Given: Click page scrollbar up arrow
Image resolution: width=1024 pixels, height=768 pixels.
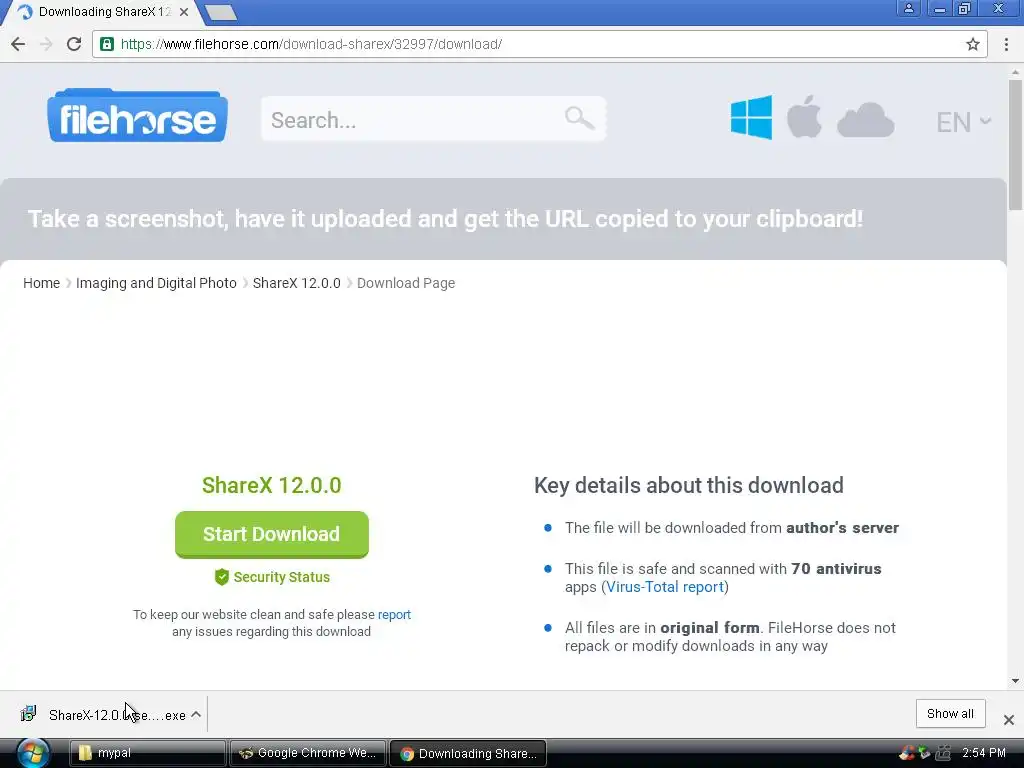Looking at the screenshot, I should pyautogui.click(x=1015, y=71).
